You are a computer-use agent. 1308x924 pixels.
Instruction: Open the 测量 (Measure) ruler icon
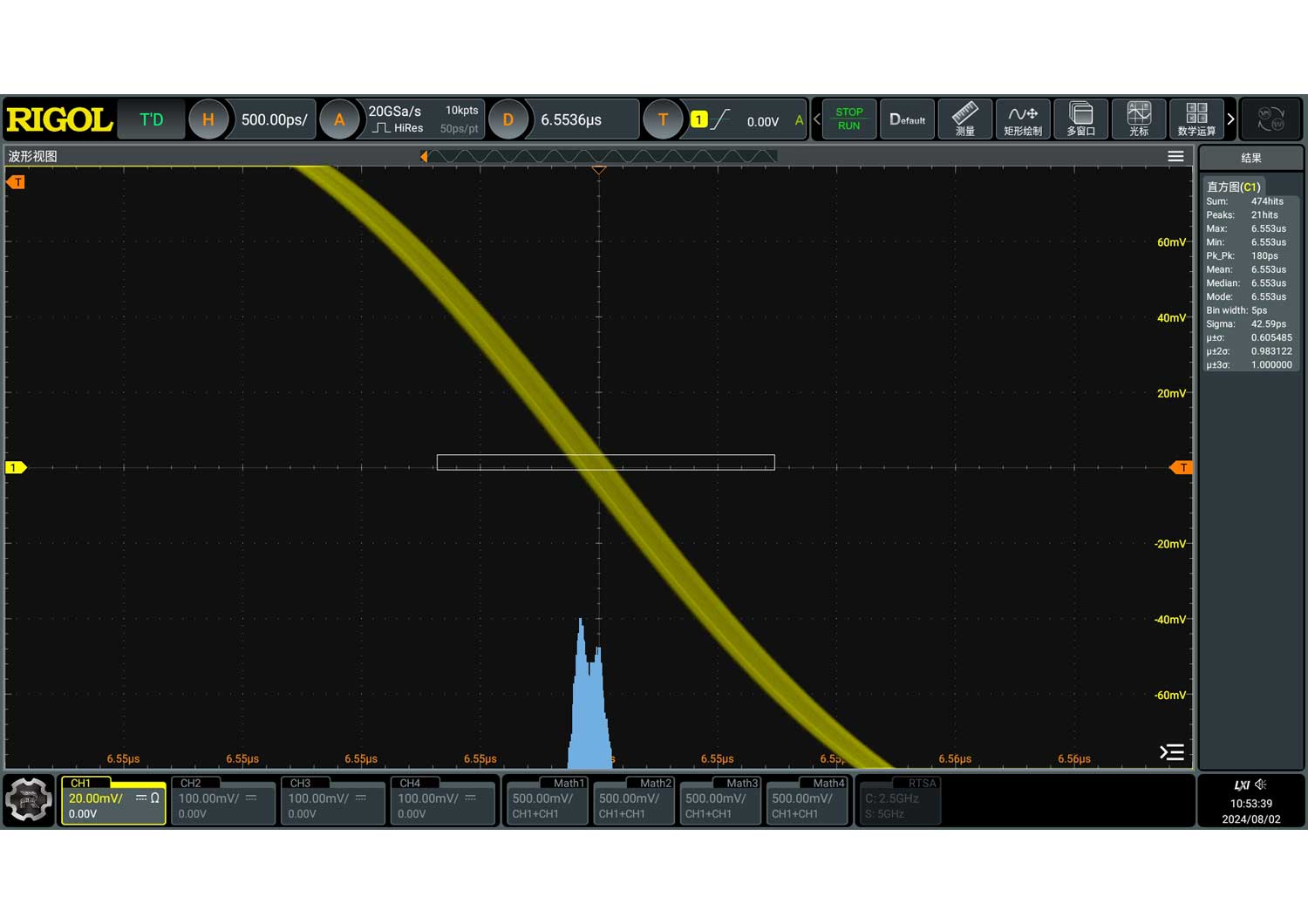click(x=964, y=119)
